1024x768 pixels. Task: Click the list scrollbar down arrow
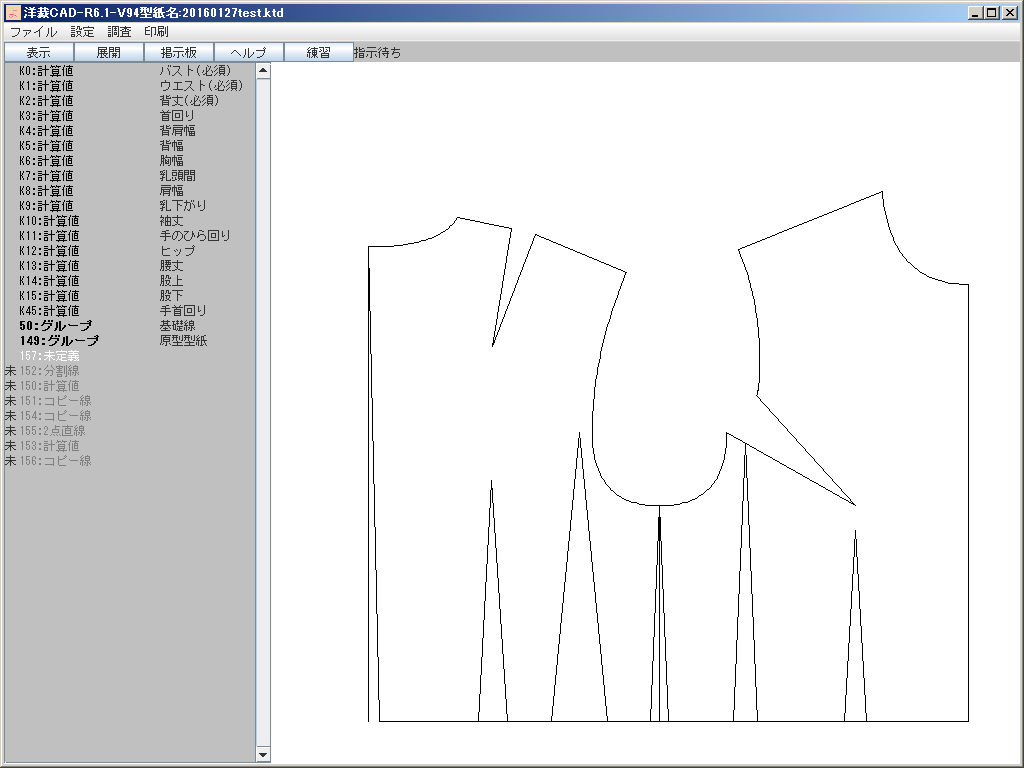[263, 755]
